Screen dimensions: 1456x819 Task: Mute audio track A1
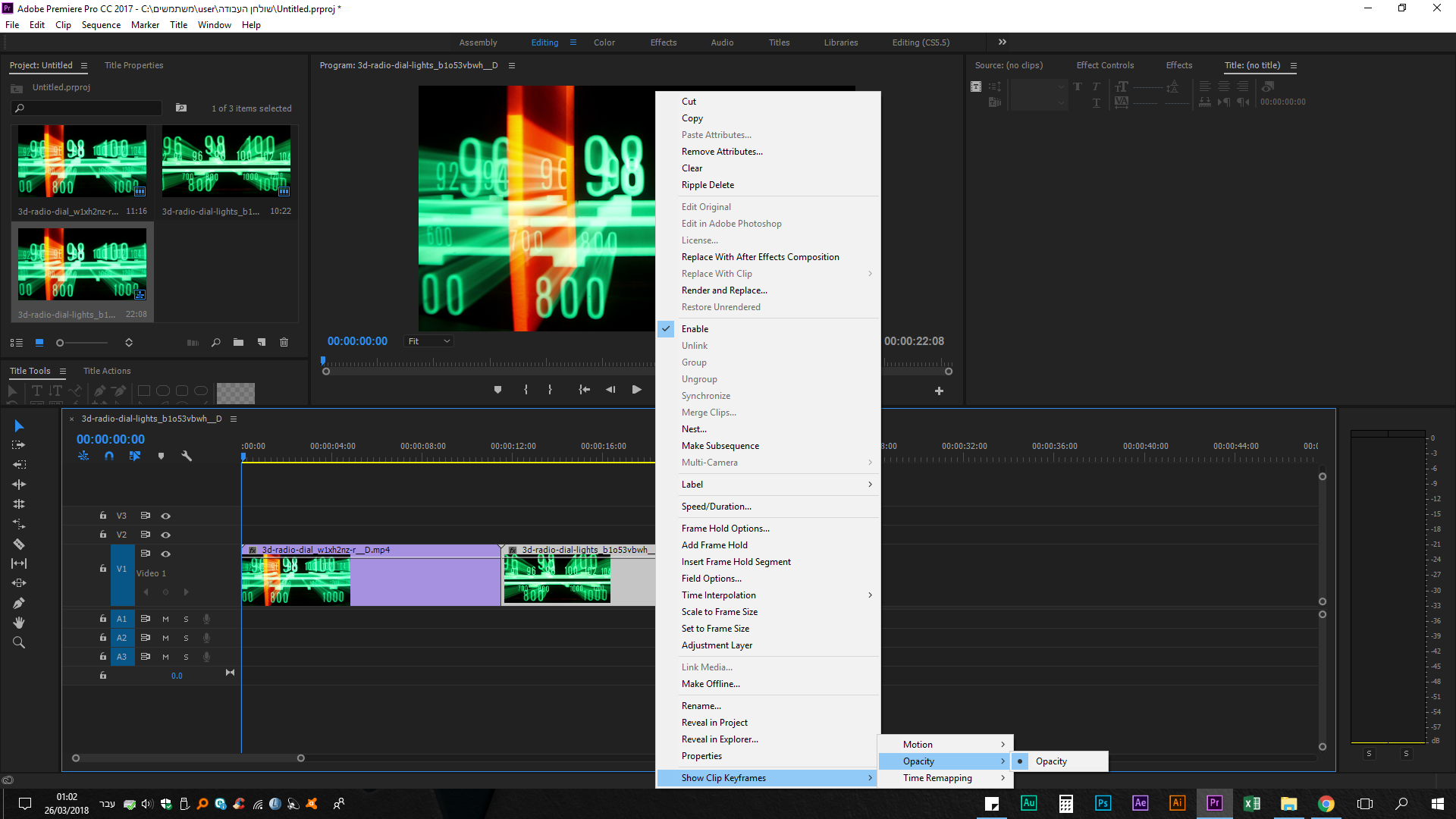coord(165,619)
